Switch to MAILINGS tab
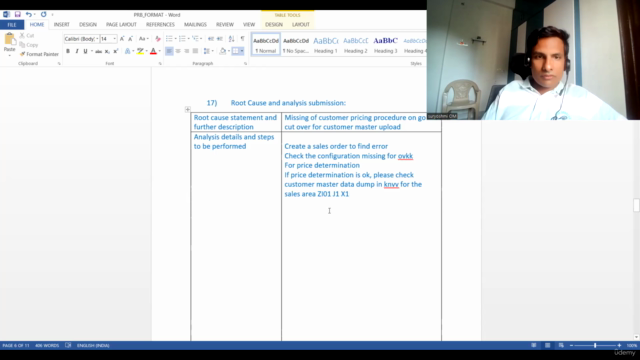This screenshot has width=640, height=360. click(195, 25)
